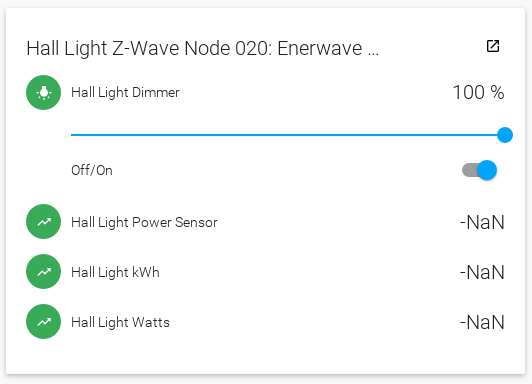Click the Off/On label text
Viewport: 532px width, 384px height.
(x=92, y=170)
